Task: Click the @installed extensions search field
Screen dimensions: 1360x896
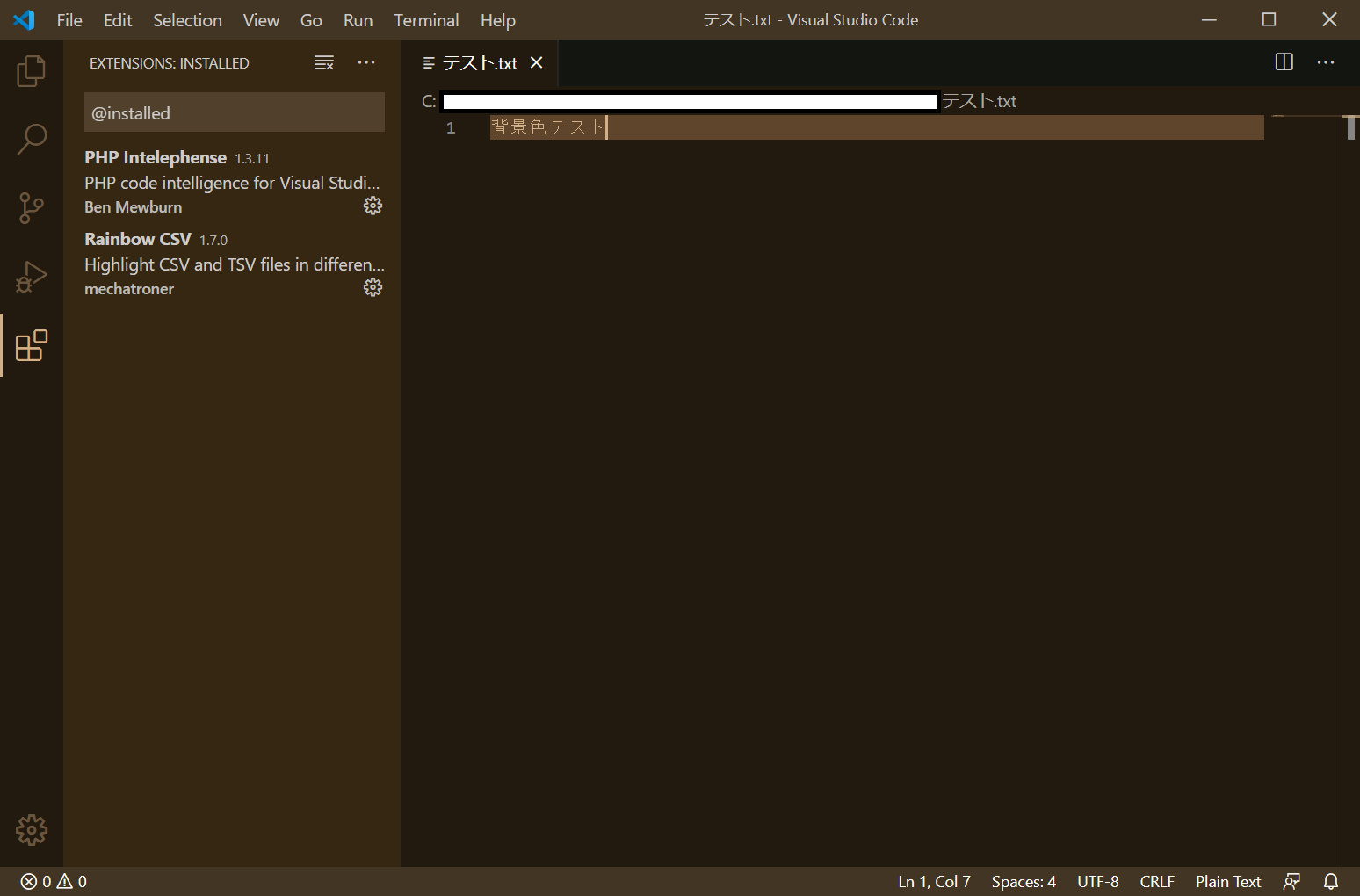Action: coord(235,112)
